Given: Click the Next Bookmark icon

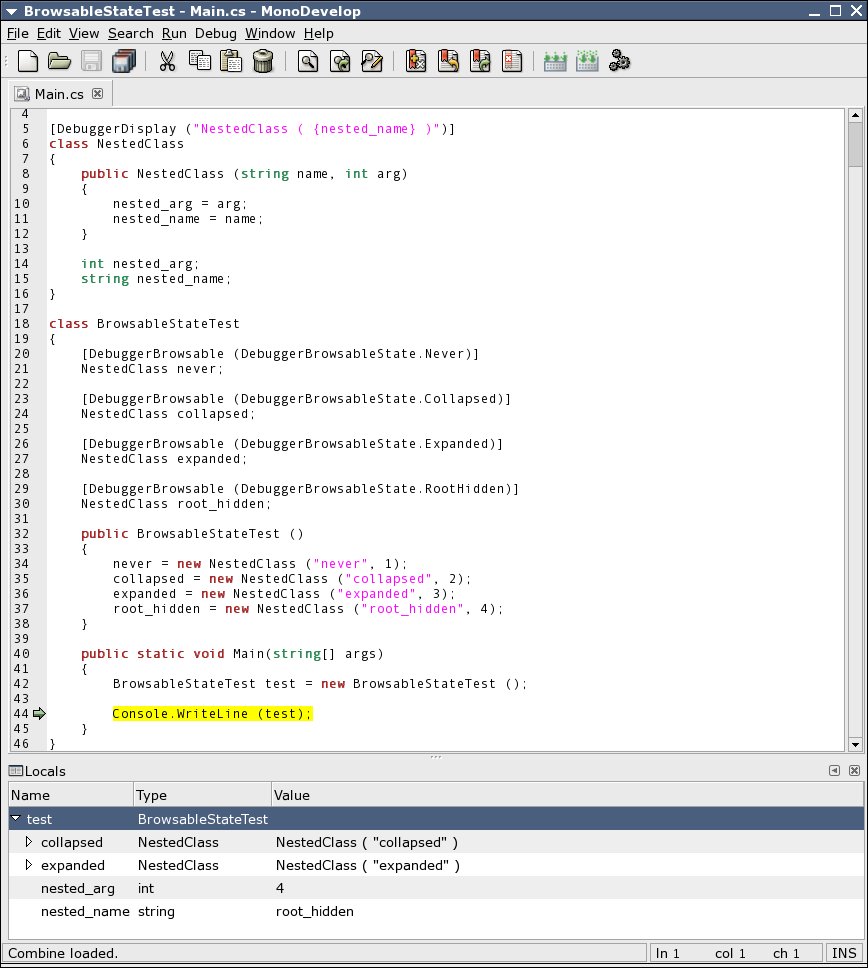Looking at the screenshot, I should click(x=480, y=61).
